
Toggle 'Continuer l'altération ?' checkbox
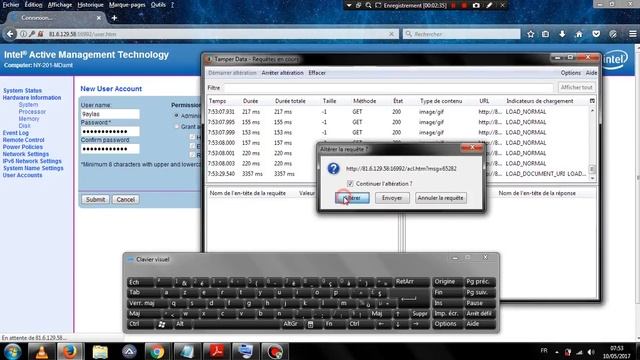[x=350, y=184]
